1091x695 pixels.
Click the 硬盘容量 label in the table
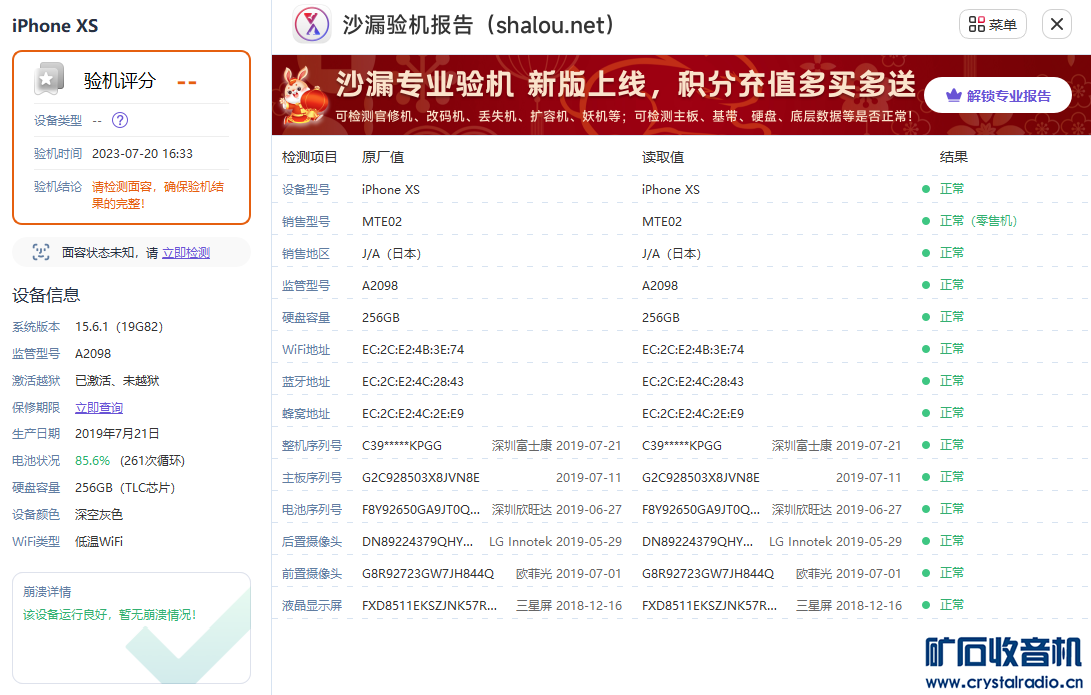(305, 317)
